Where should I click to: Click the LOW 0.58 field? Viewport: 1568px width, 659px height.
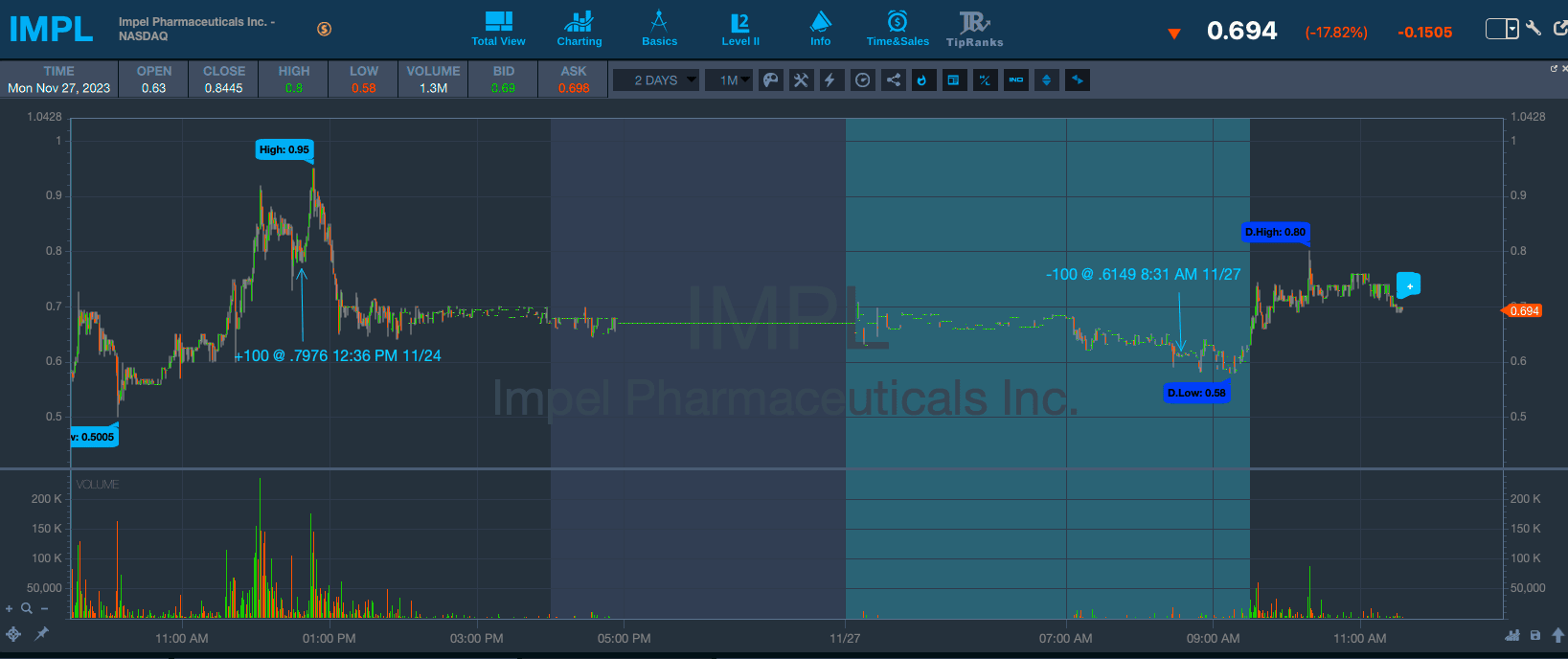pyautogui.click(x=363, y=80)
